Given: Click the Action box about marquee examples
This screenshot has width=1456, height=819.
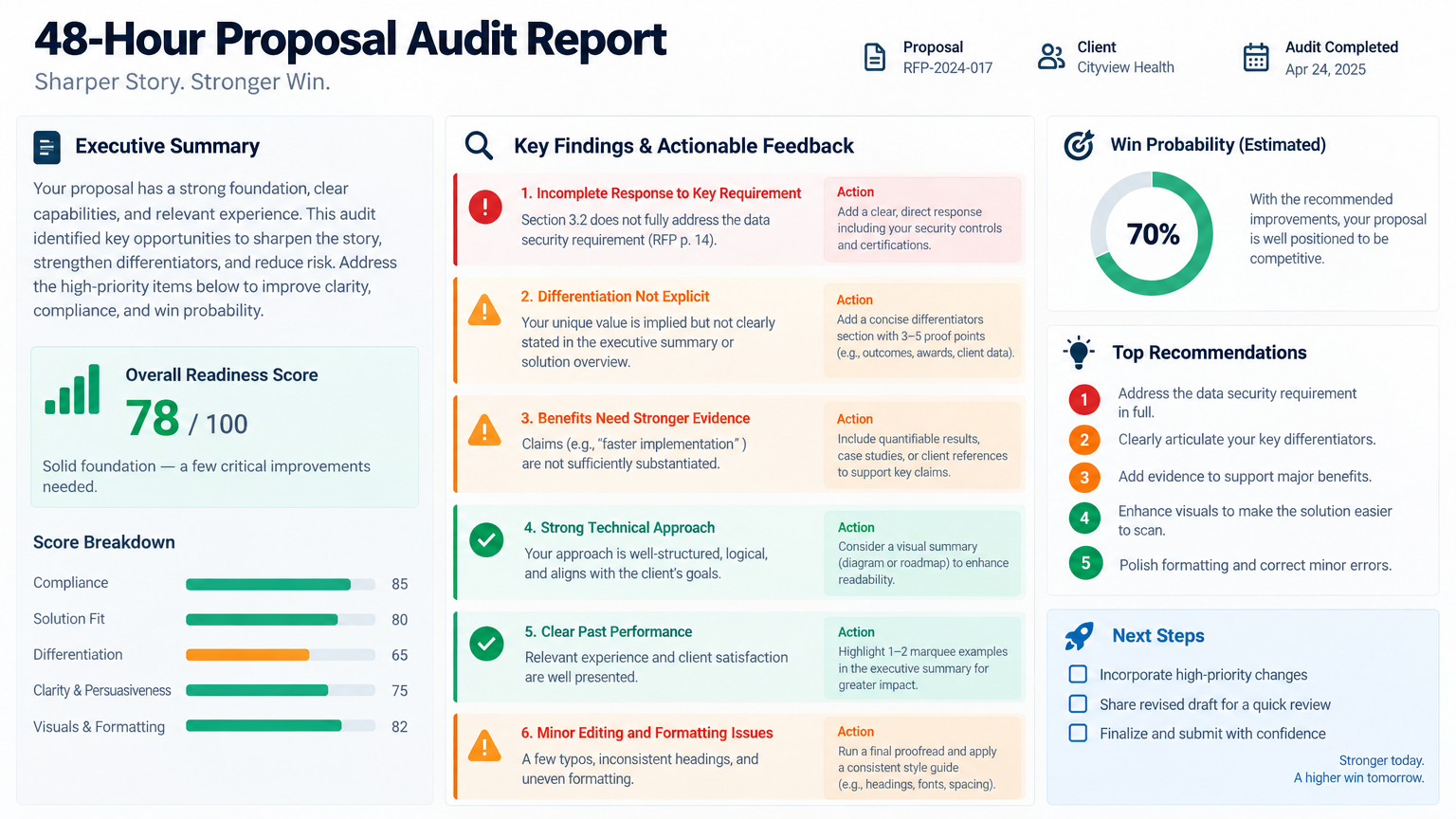Looking at the screenshot, I should coord(923,659).
